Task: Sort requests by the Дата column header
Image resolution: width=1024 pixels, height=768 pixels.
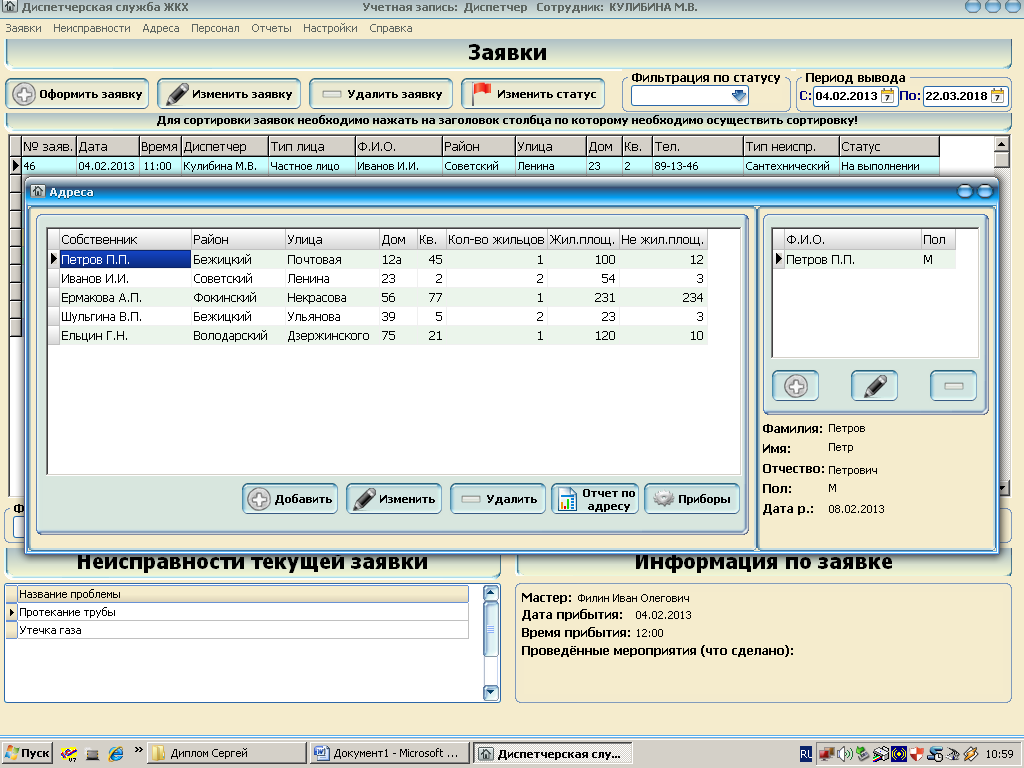Action: pyautogui.click(x=108, y=146)
